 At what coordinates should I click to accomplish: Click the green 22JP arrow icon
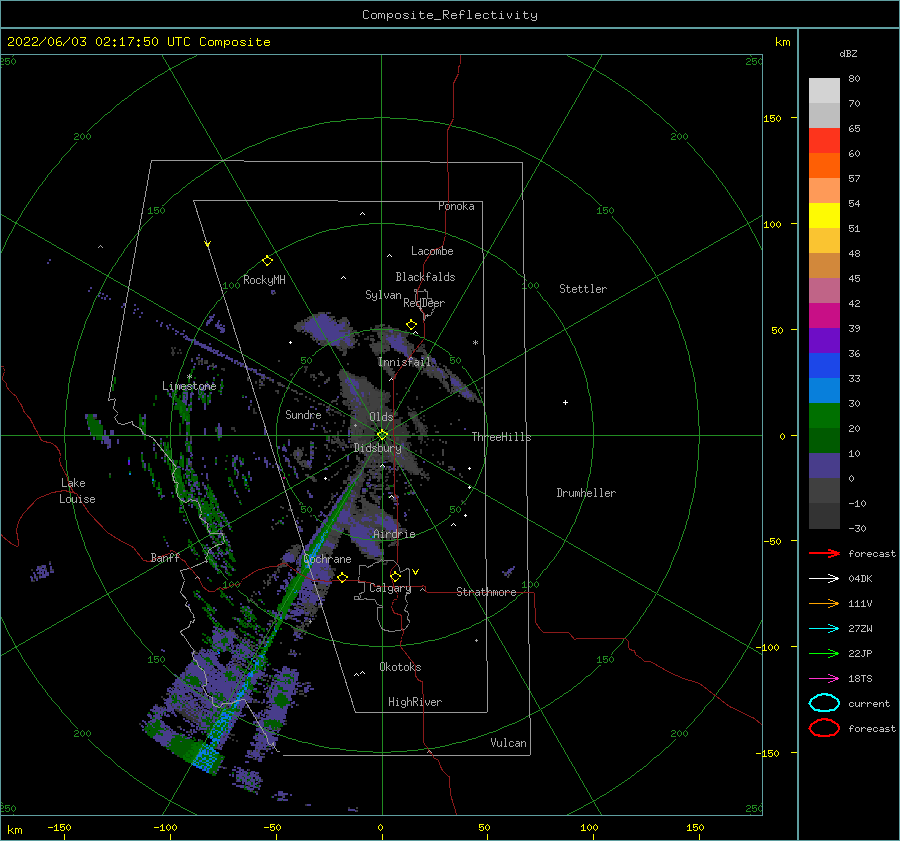(x=824, y=653)
